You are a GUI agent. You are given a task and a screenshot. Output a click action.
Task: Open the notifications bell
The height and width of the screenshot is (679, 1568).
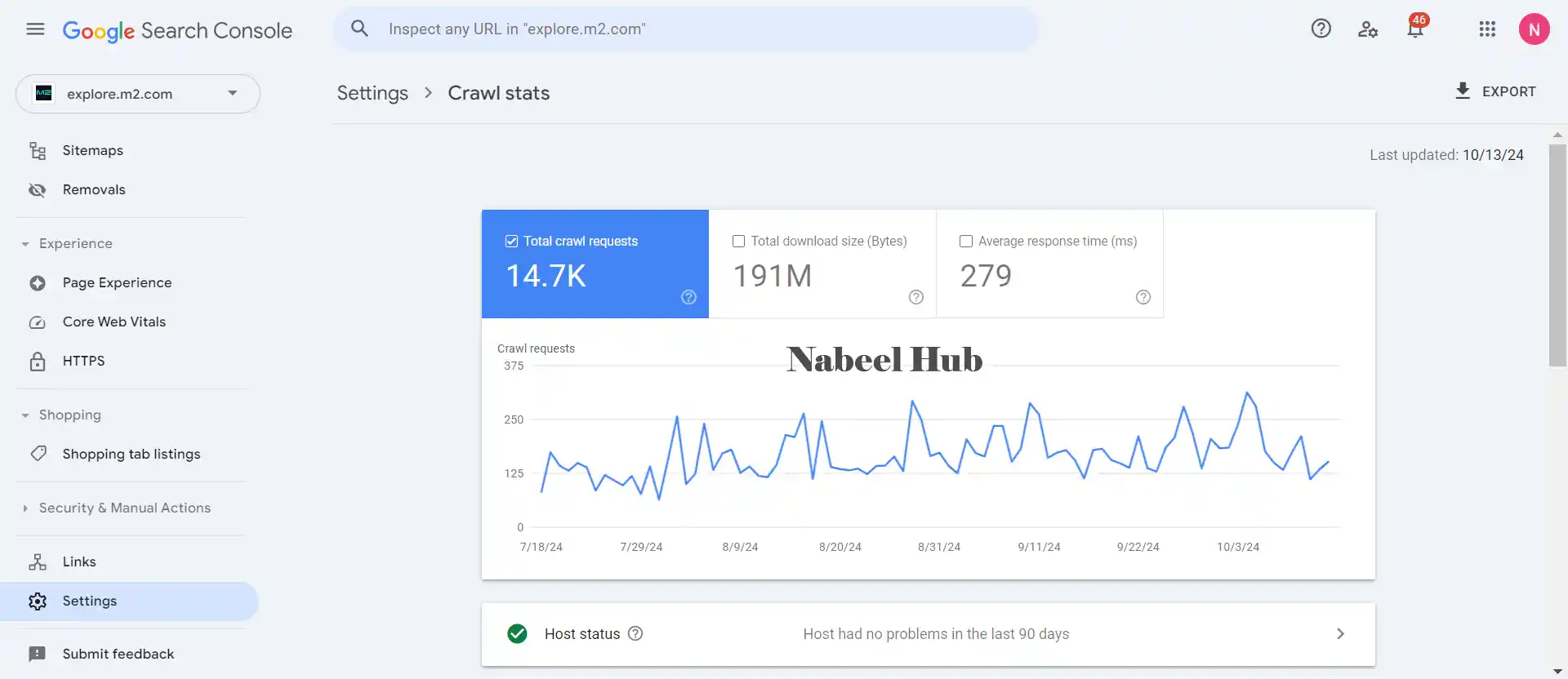point(1415,29)
